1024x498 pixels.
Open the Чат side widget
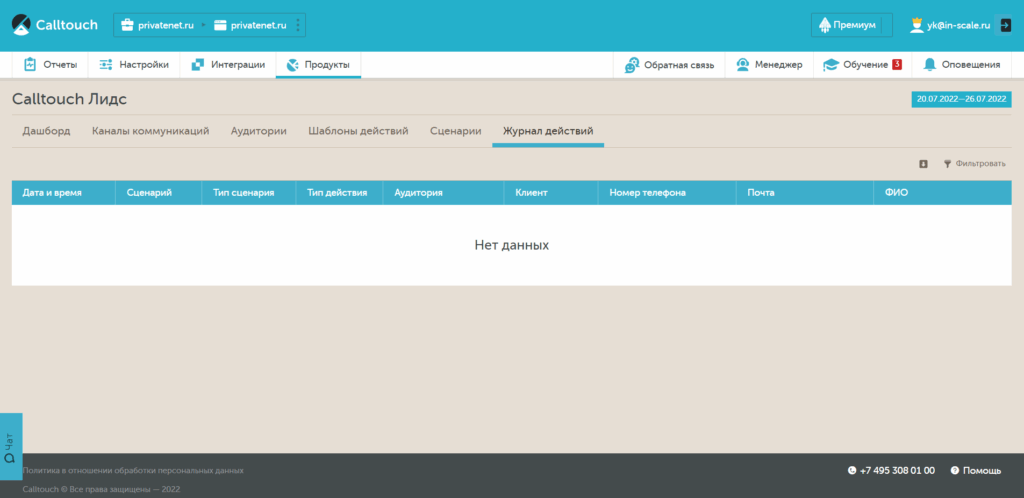point(10,446)
